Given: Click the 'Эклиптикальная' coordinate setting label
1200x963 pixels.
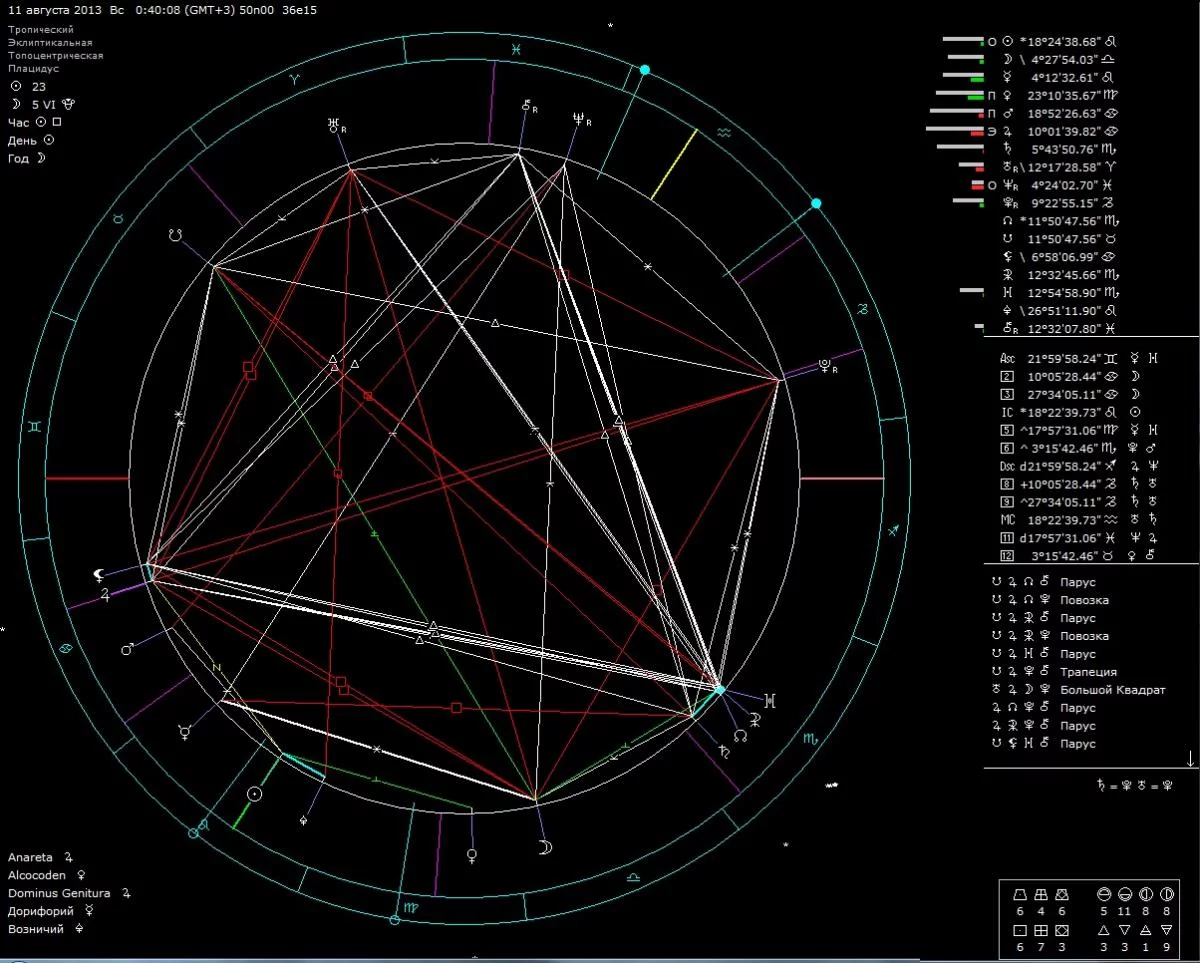Looking at the screenshot, I should point(50,43).
